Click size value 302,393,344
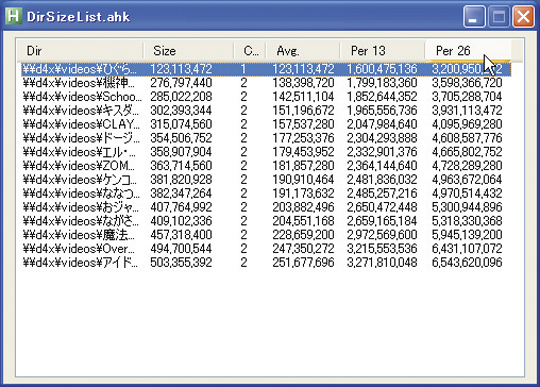The width and height of the screenshot is (540, 387). (x=181, y=111)
